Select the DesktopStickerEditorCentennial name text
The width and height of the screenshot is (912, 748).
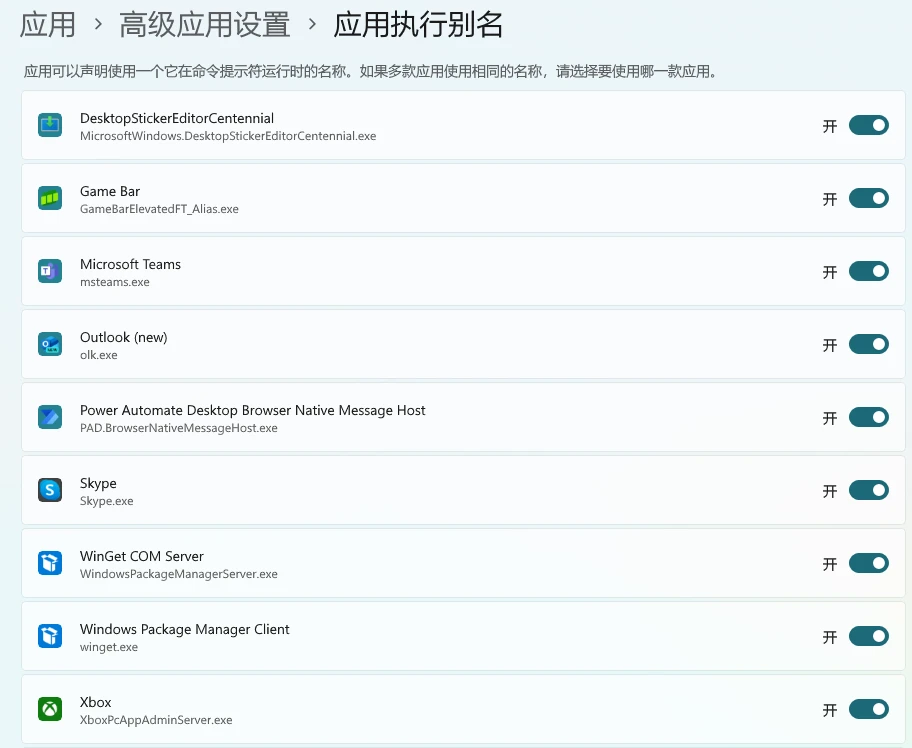177,118
